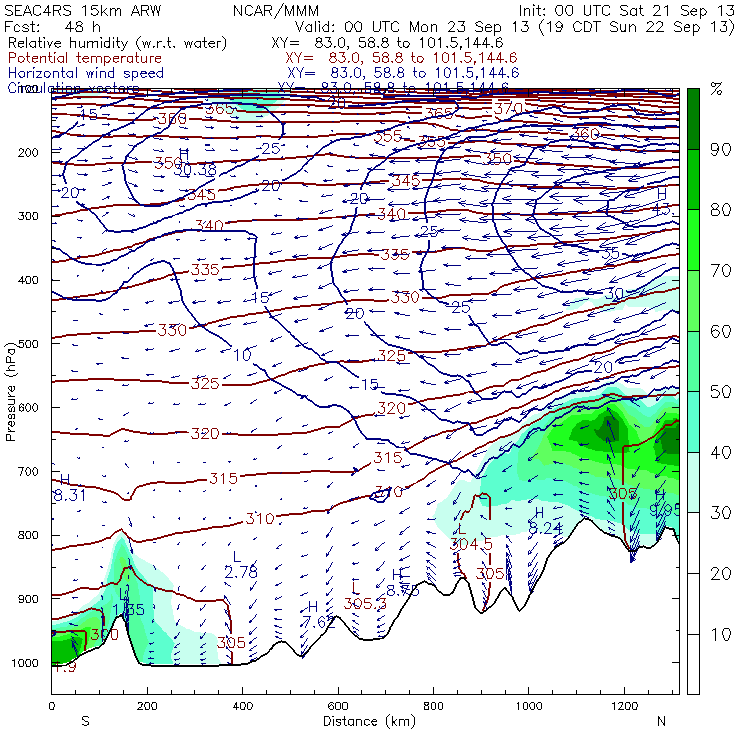Click the red "370" isentrope contour label
This screenshot has width=740, height=740.
tap(507, 109)
